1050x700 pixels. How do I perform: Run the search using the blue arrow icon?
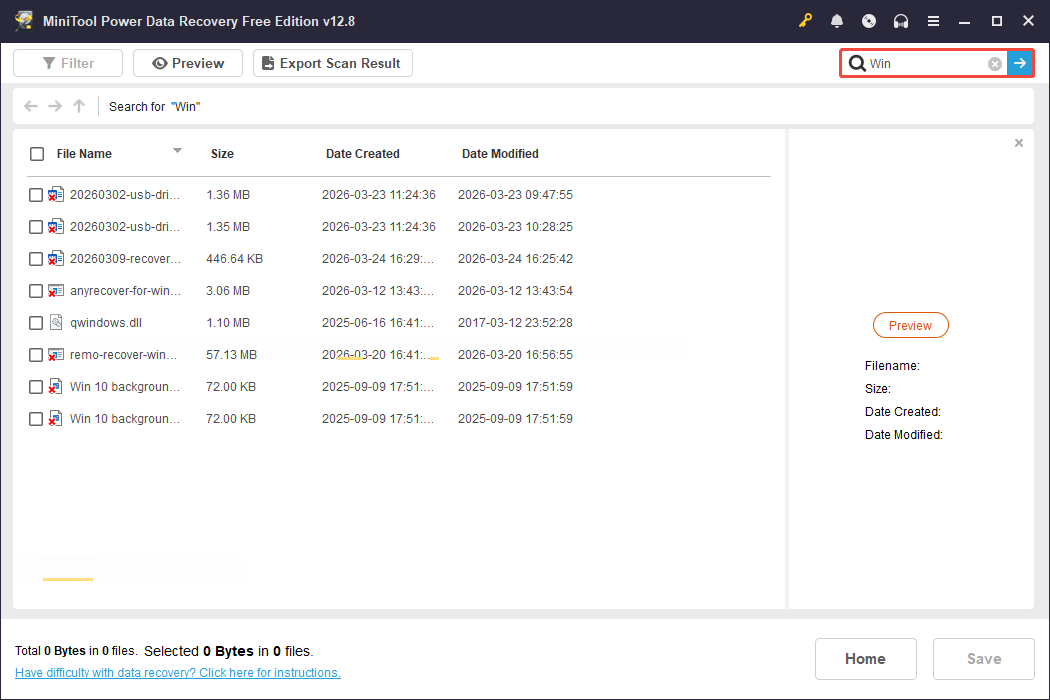[x=1019, y=63]
